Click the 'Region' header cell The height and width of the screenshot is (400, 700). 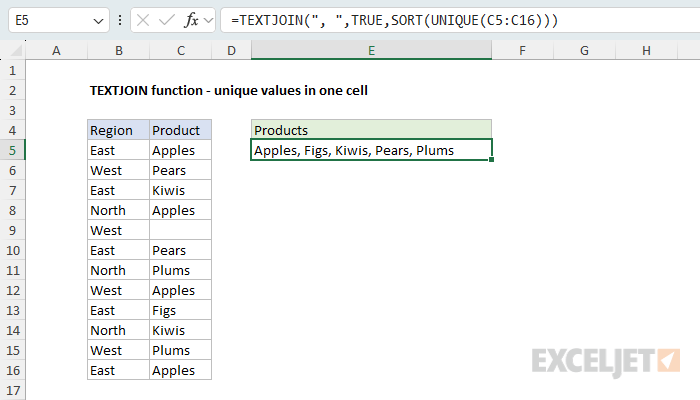(x=118, y=130)
